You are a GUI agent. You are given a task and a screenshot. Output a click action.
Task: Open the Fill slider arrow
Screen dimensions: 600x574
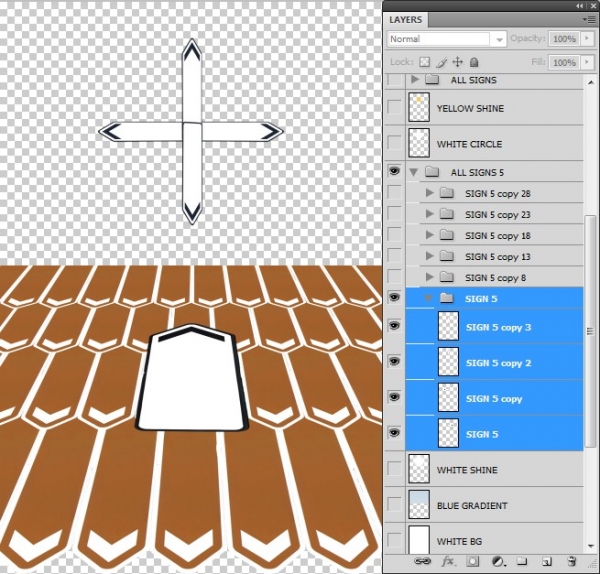tap(588, 62)
